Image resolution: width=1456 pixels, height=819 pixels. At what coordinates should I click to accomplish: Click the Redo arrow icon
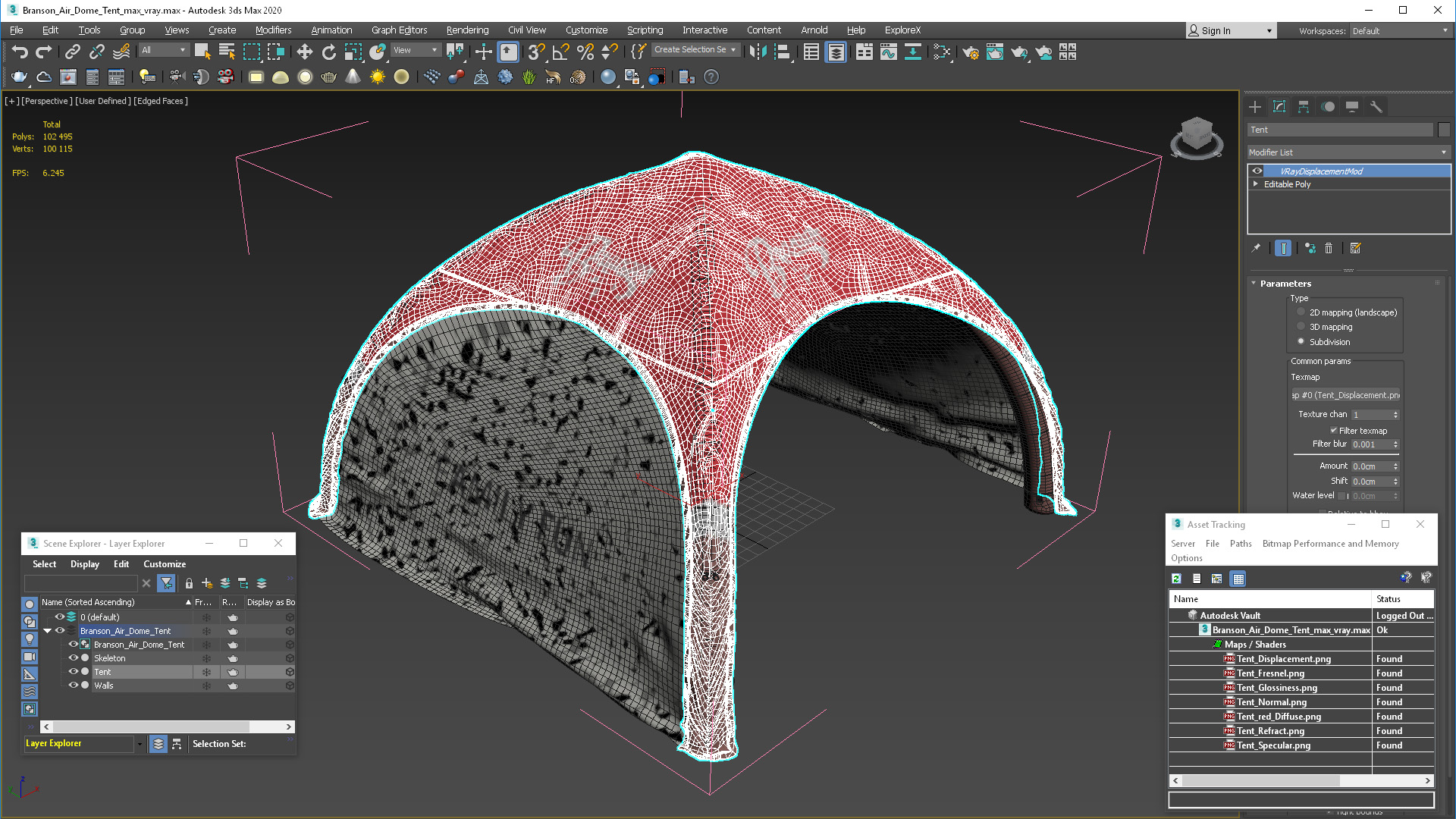coord(44,52)
